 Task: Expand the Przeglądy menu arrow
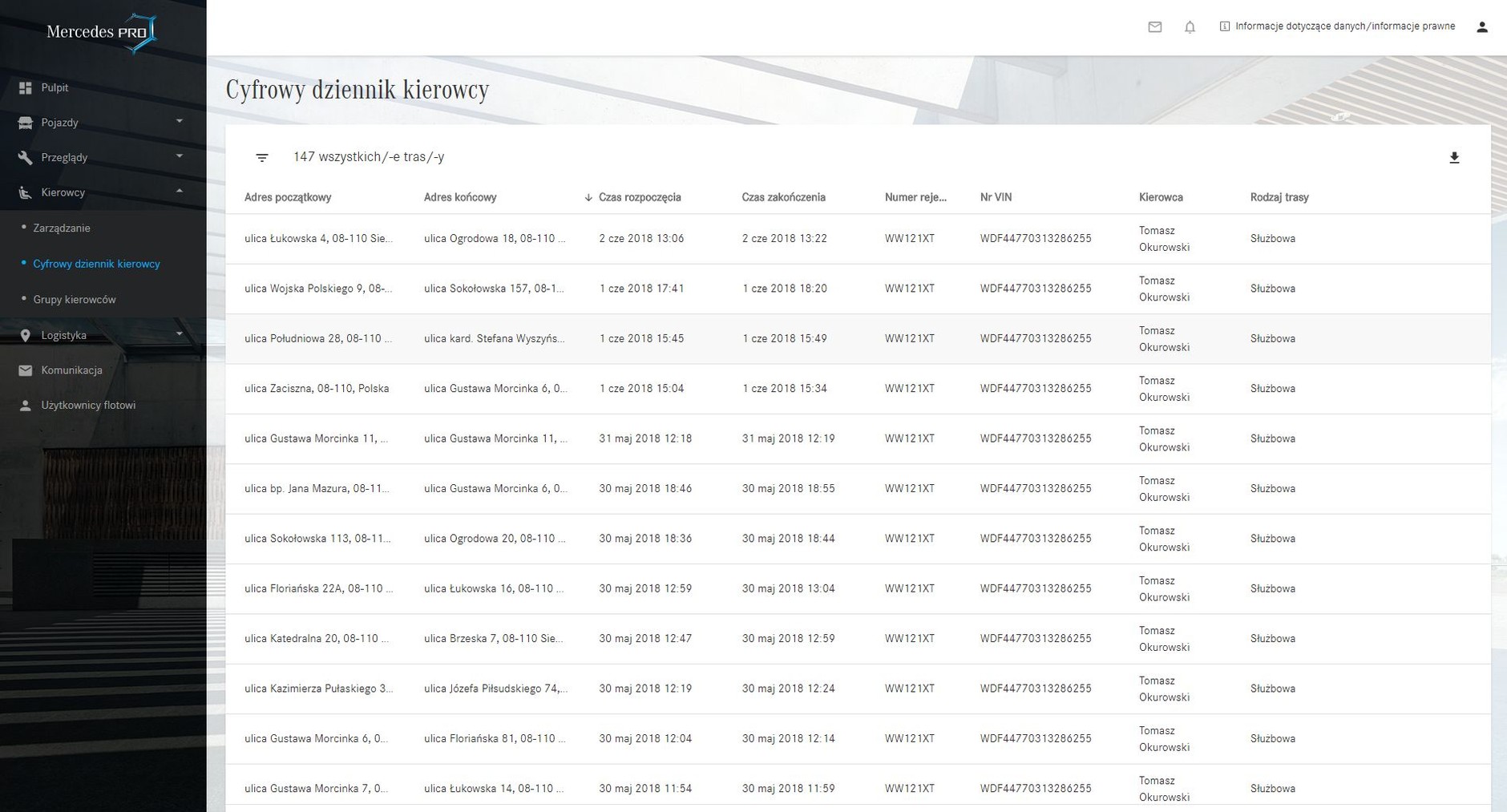pyautogui.click(x=180, y=156)
